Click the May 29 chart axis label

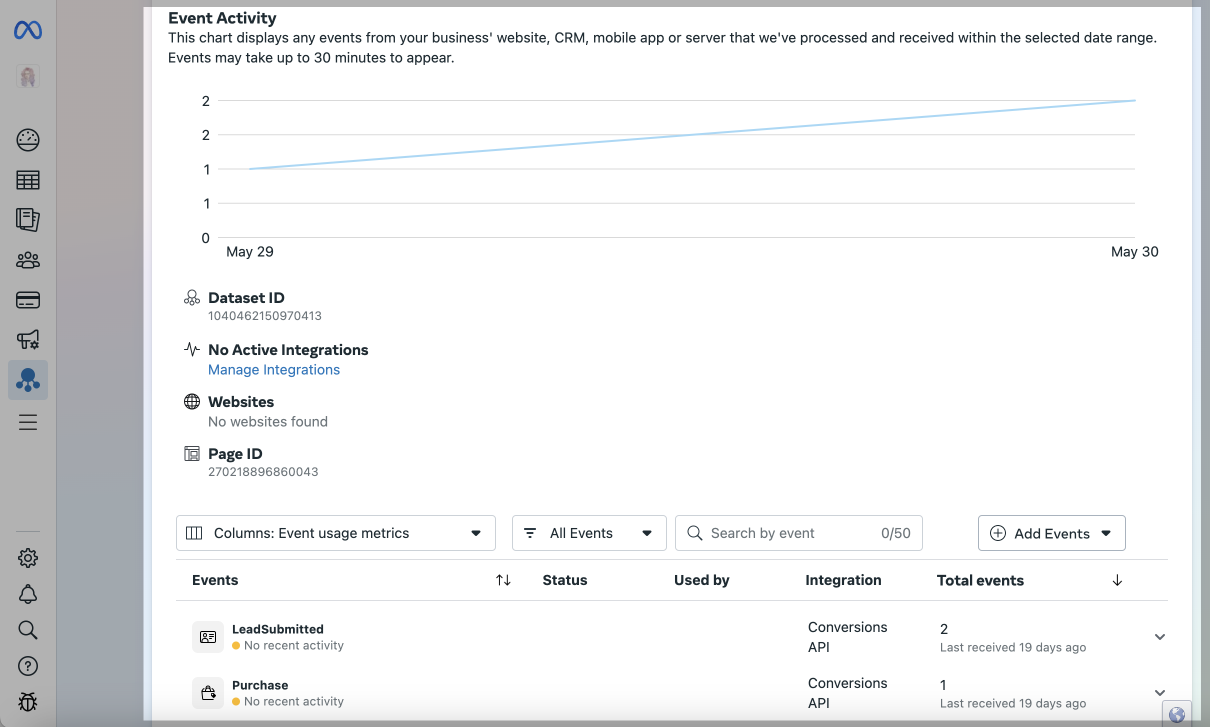pos(250,252)
